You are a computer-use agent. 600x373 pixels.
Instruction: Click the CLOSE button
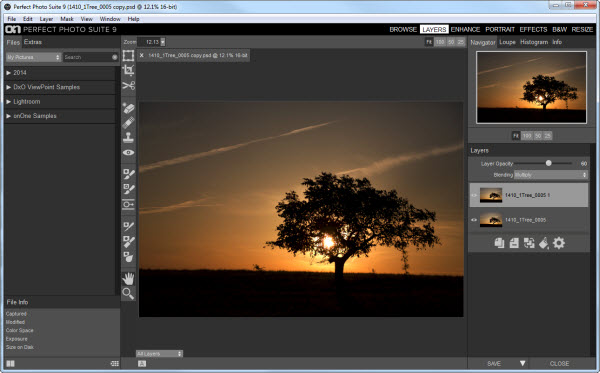pyautogui.click(x=559, y=363)
